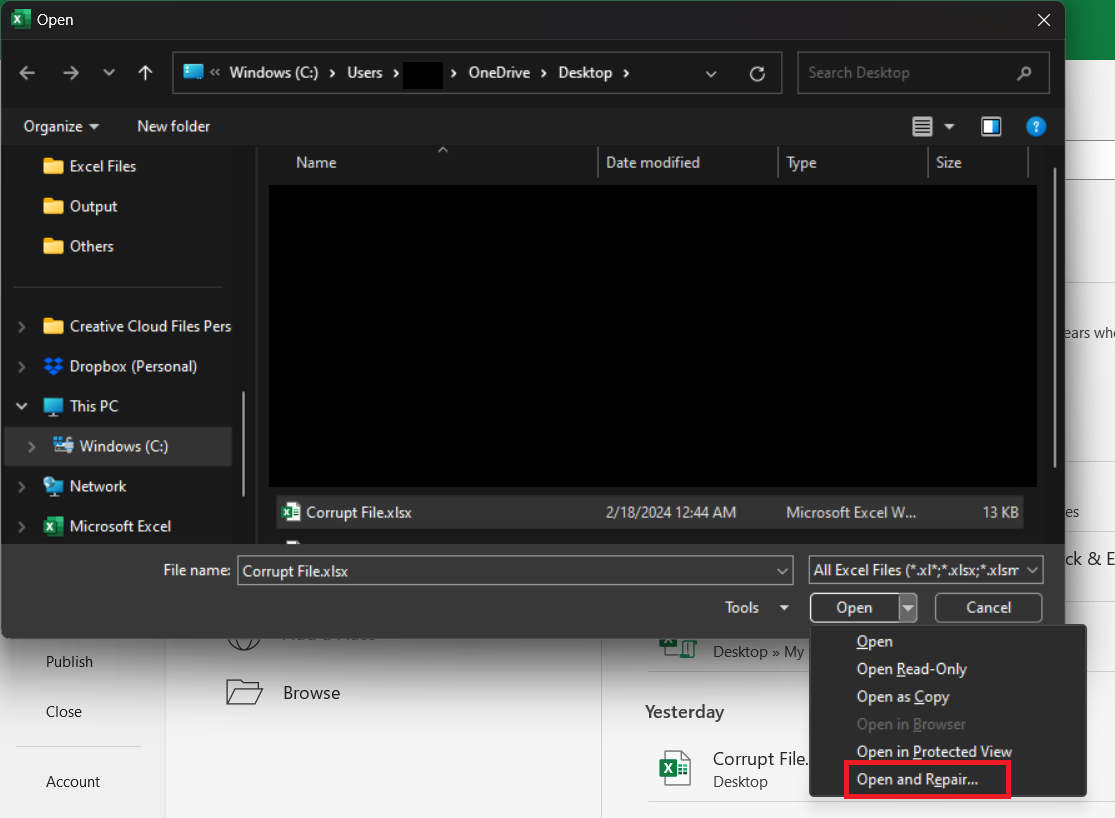Open the blue help icon

(x=1036, y=127)
